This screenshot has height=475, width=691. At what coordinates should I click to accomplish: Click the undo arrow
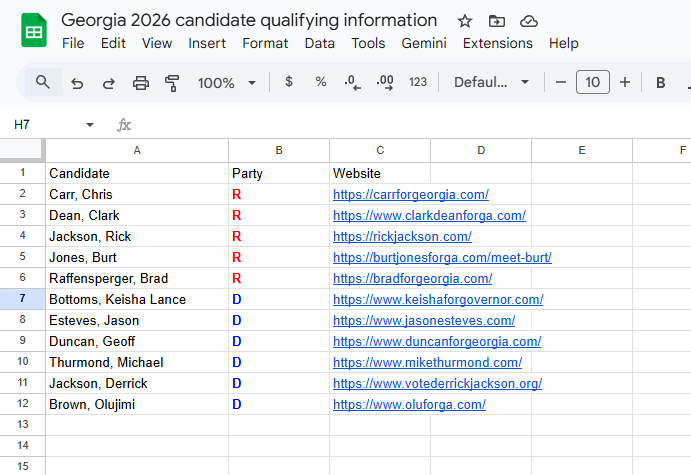pos(77,82)
